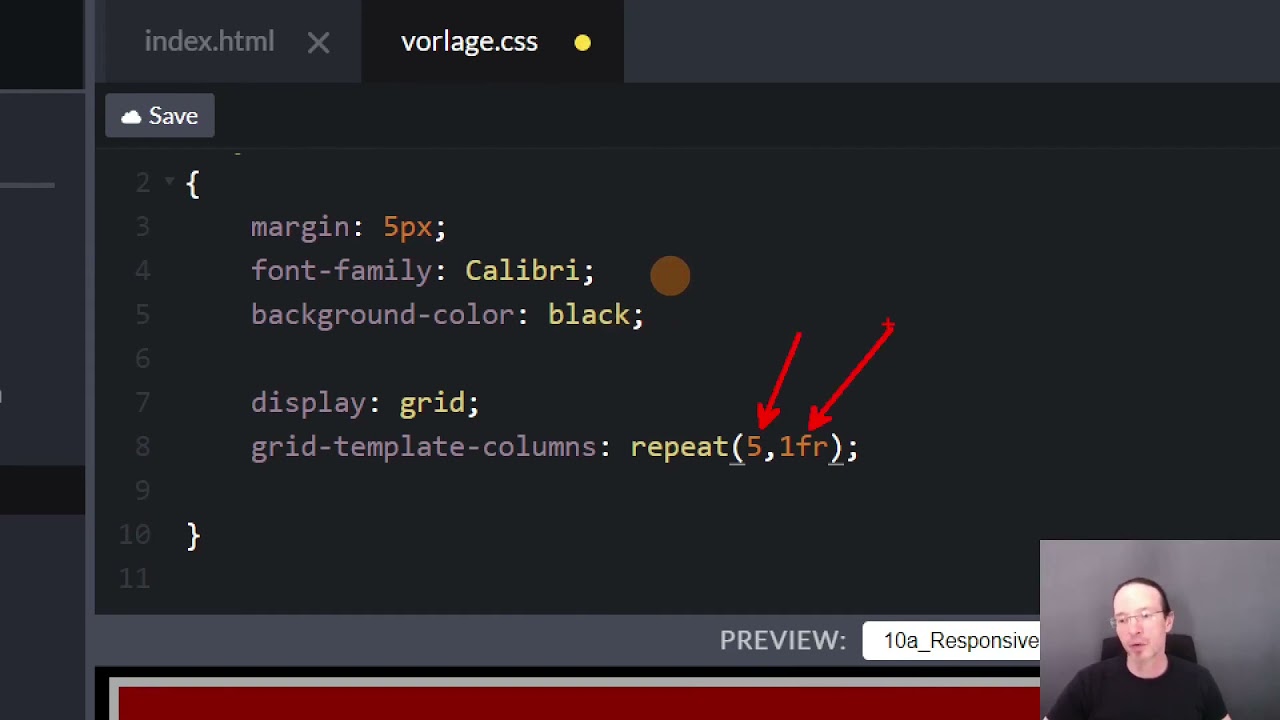The image size is (1280, 720).
Task: Click the closing brace on line 10
Action: point(193,535)
